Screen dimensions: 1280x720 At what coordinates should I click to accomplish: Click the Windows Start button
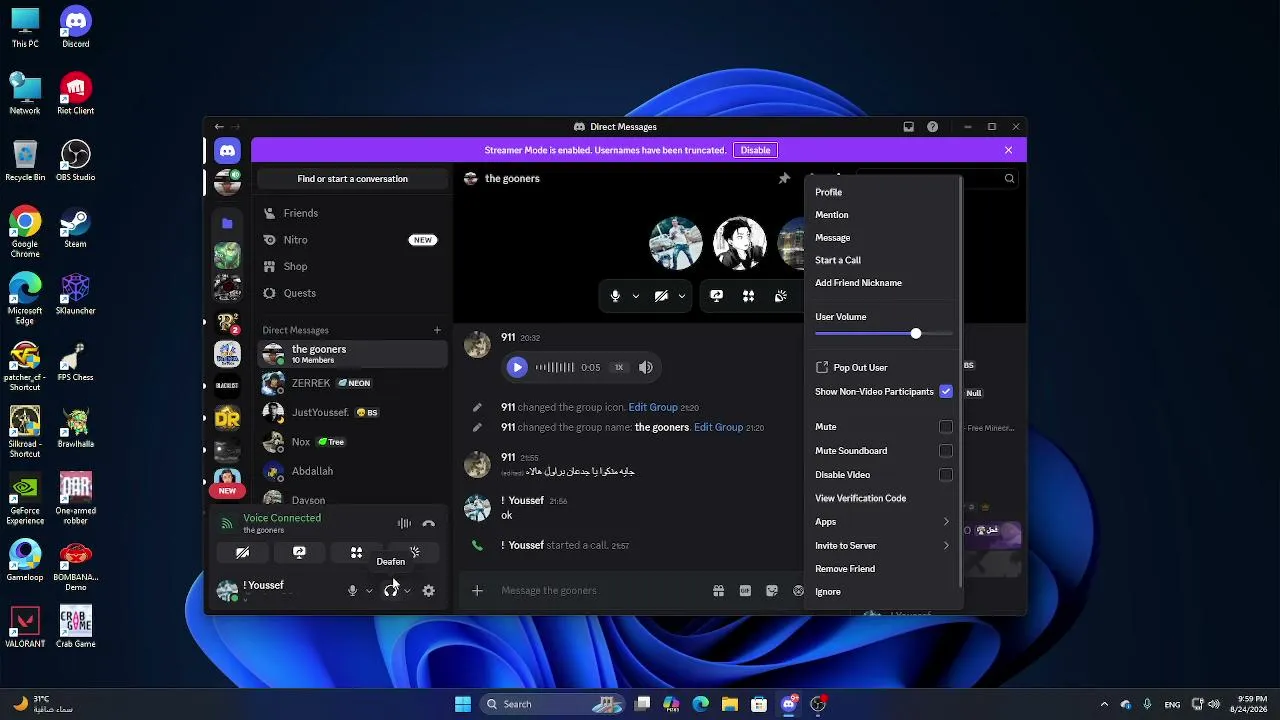(x=463, y=704)
